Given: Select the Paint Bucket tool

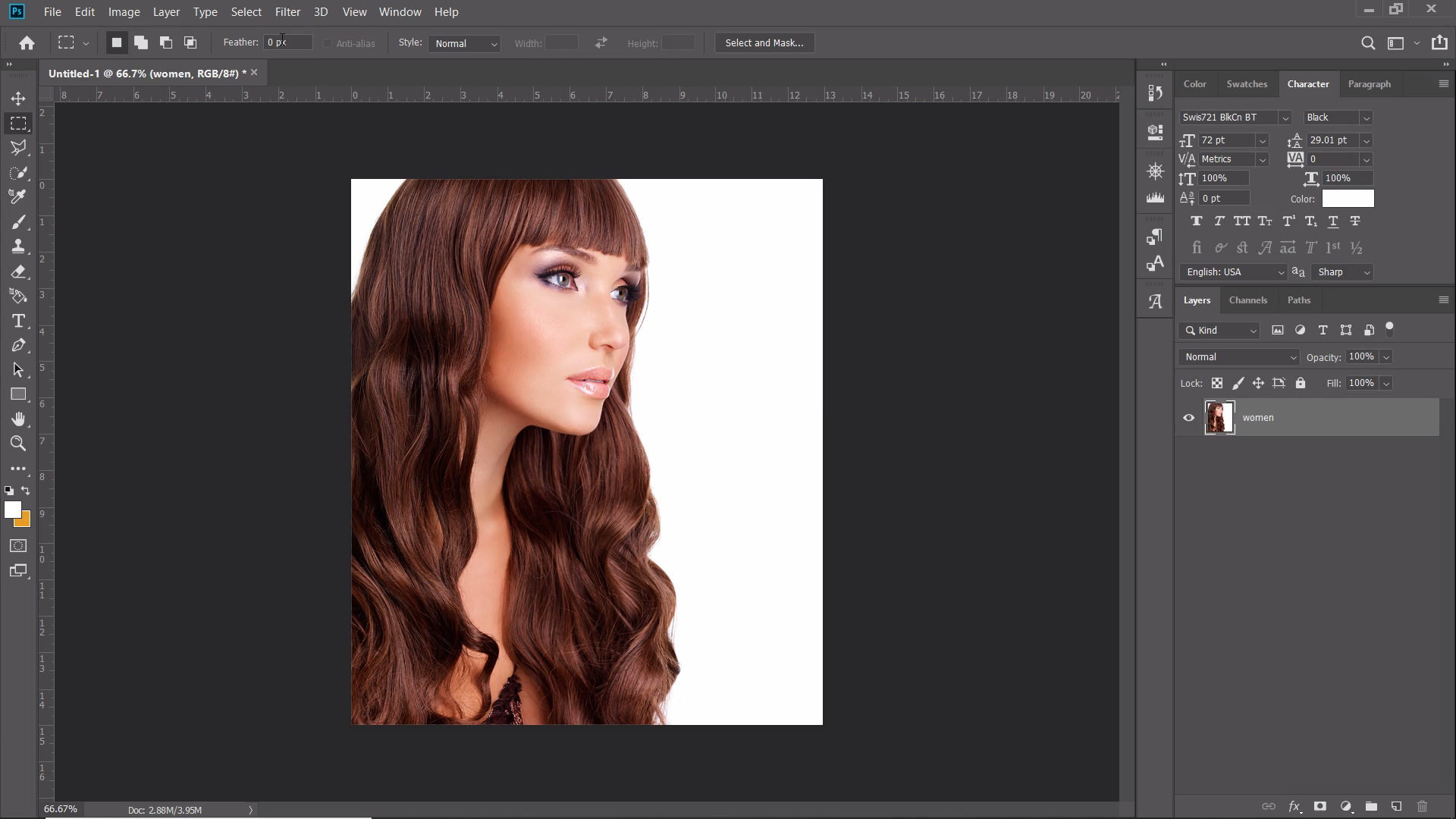Looking at the screenshot, I should 18,296.
